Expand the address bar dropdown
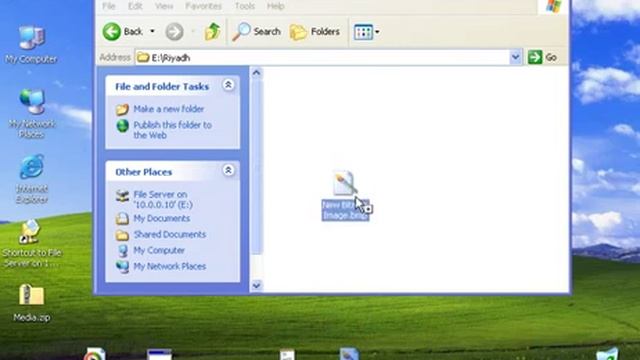 pyautogui.click(x=516, y=57)
